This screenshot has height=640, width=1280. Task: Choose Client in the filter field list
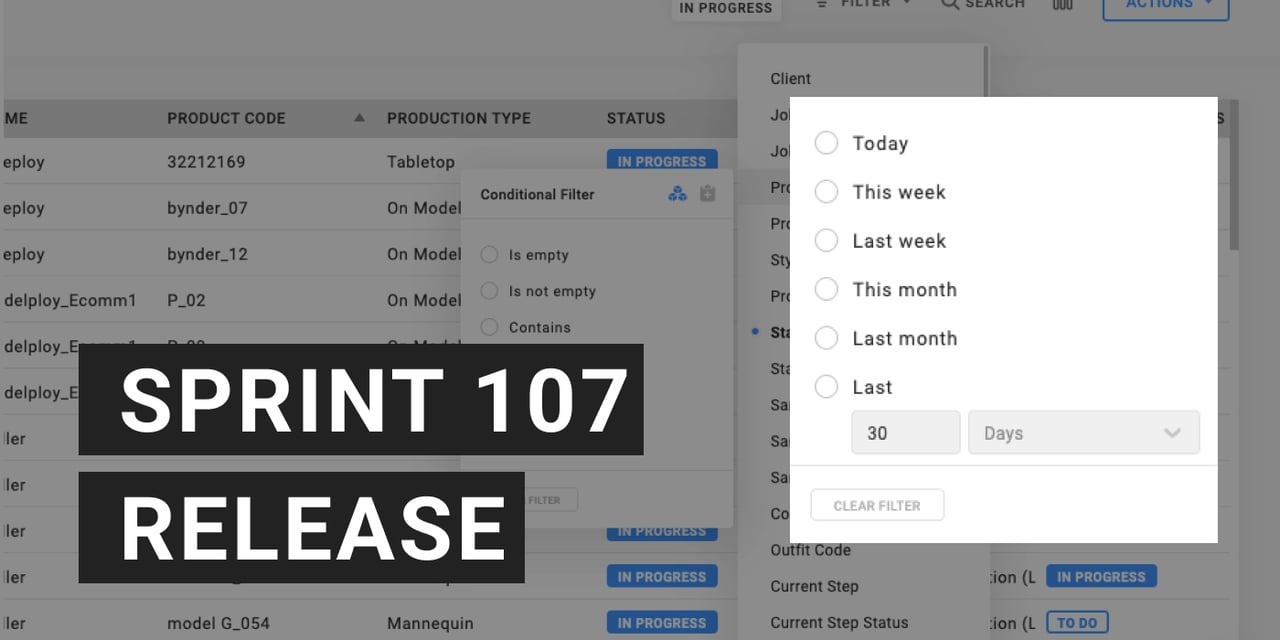[x=790, y=79]
